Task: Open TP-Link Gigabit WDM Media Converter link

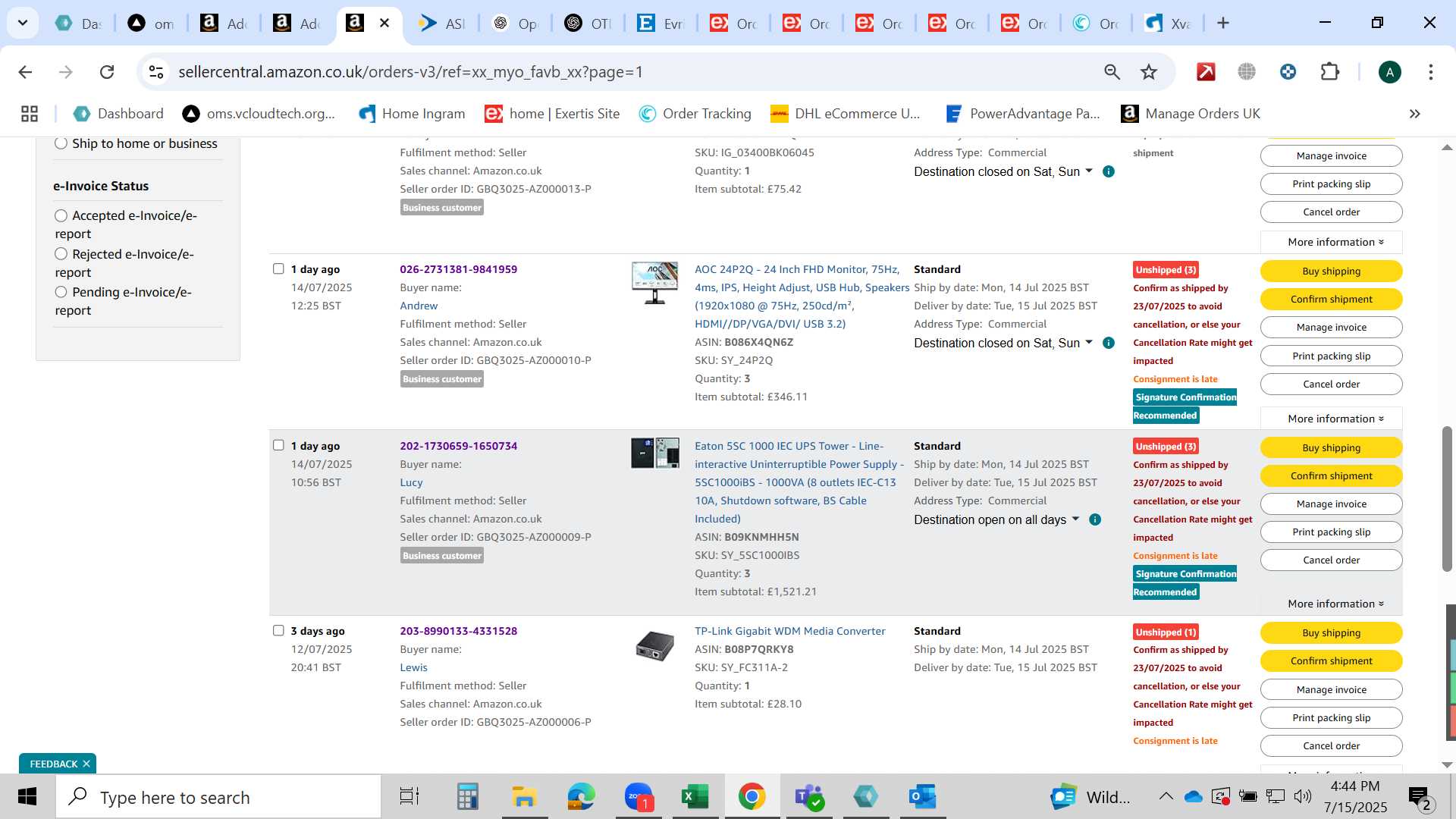Action: pos(790,631)
